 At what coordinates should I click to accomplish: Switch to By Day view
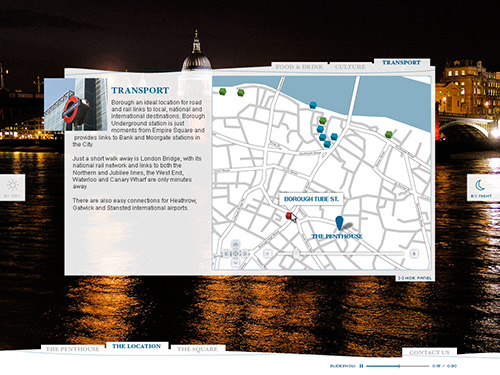(12, 187)
